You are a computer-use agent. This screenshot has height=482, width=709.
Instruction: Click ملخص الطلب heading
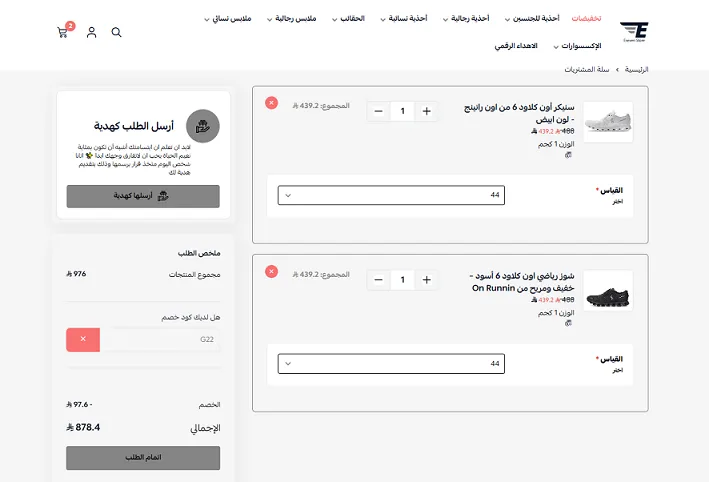click(x=199, y=253)
